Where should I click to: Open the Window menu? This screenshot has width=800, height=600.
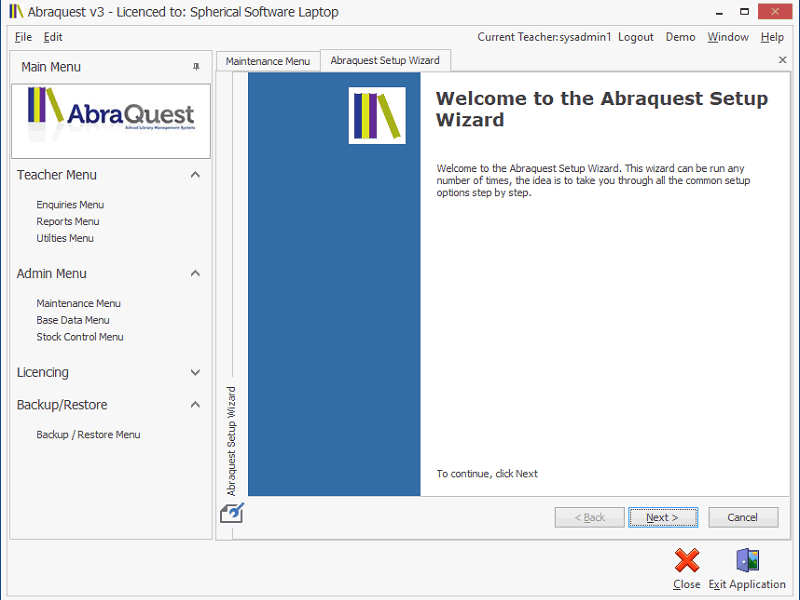pyautogui.click(x=728, y=37)
